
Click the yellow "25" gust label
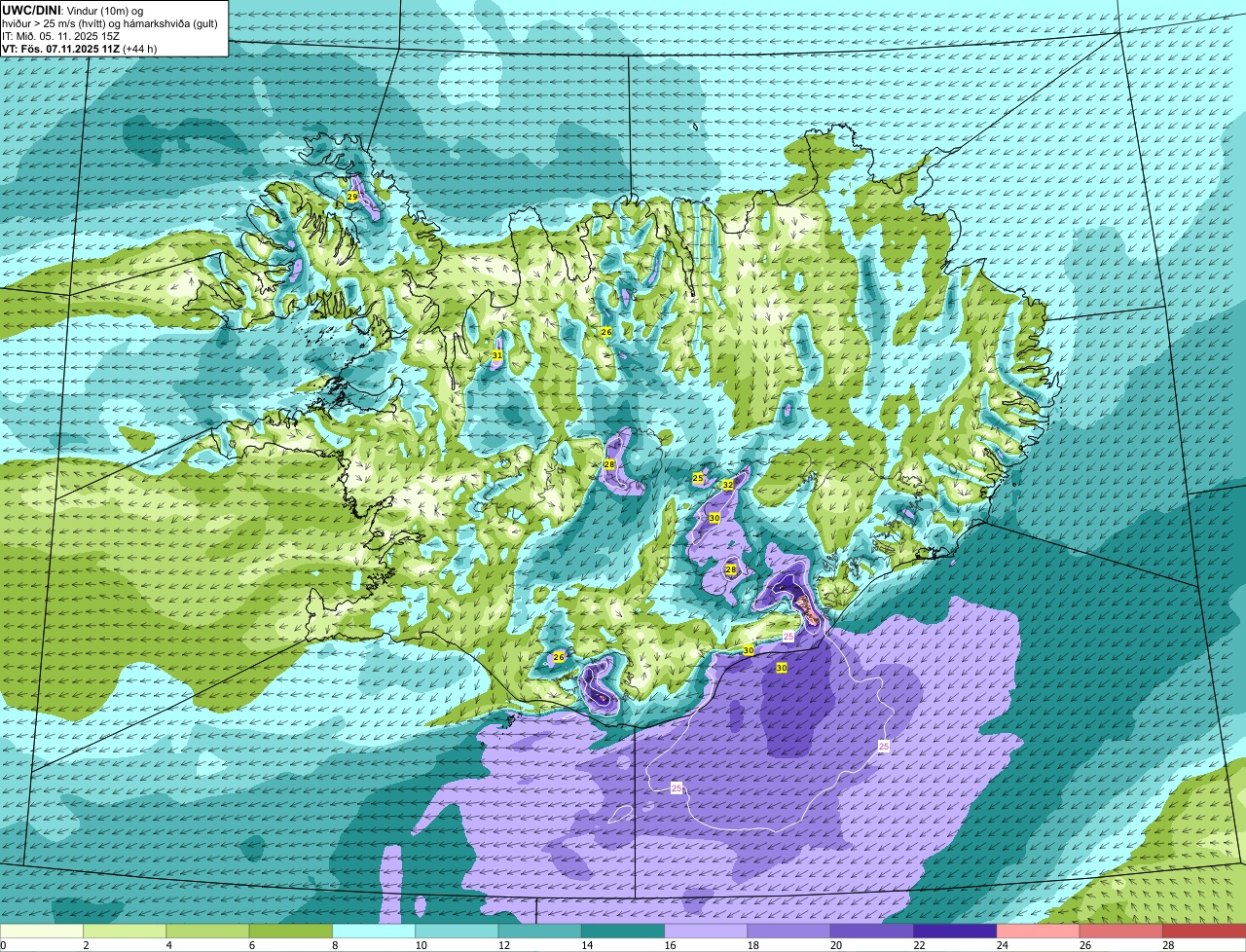coord(698,478)
